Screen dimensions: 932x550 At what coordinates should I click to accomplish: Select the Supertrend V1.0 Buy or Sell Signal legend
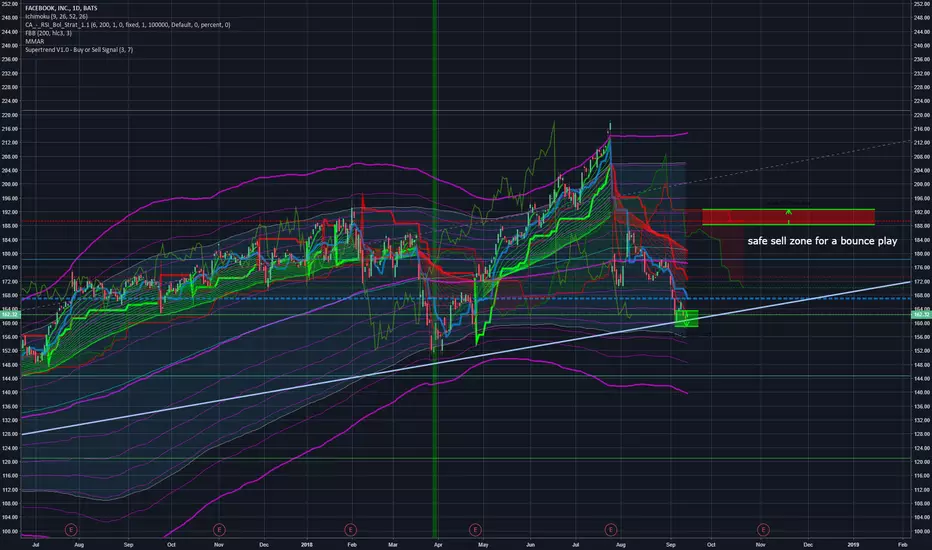pos(79,50)
